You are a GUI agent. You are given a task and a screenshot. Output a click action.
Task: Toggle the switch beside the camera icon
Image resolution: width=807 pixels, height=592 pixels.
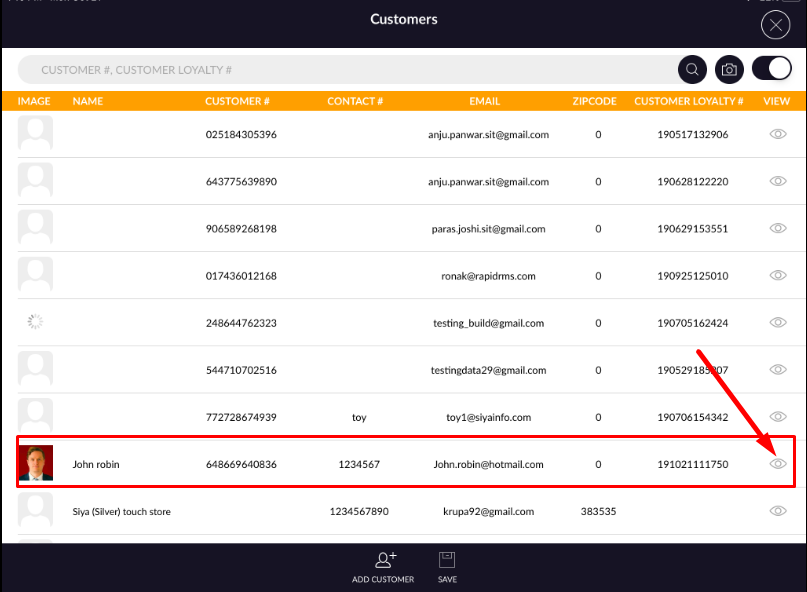tap(771, 70)
